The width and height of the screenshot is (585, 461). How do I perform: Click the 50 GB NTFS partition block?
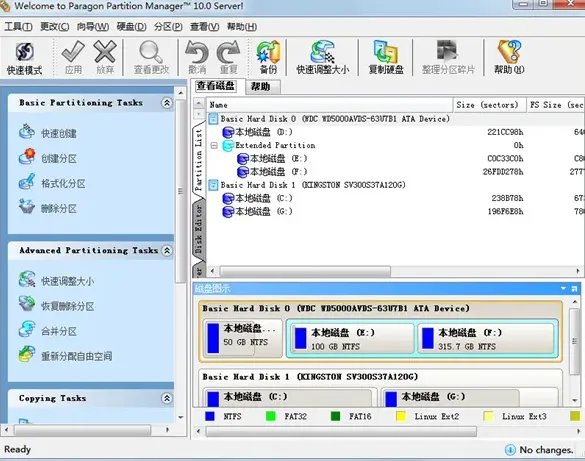243,338
